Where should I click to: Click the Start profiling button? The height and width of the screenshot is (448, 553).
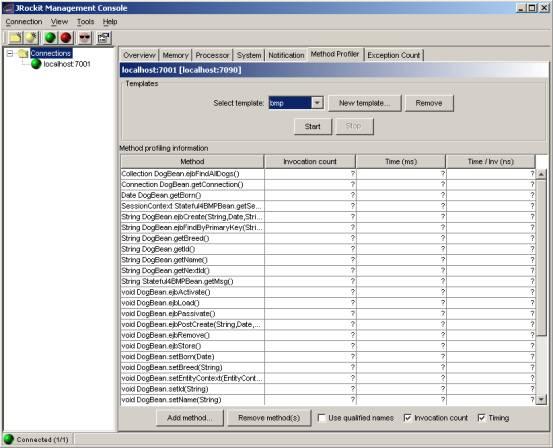[x=313, y=126]
